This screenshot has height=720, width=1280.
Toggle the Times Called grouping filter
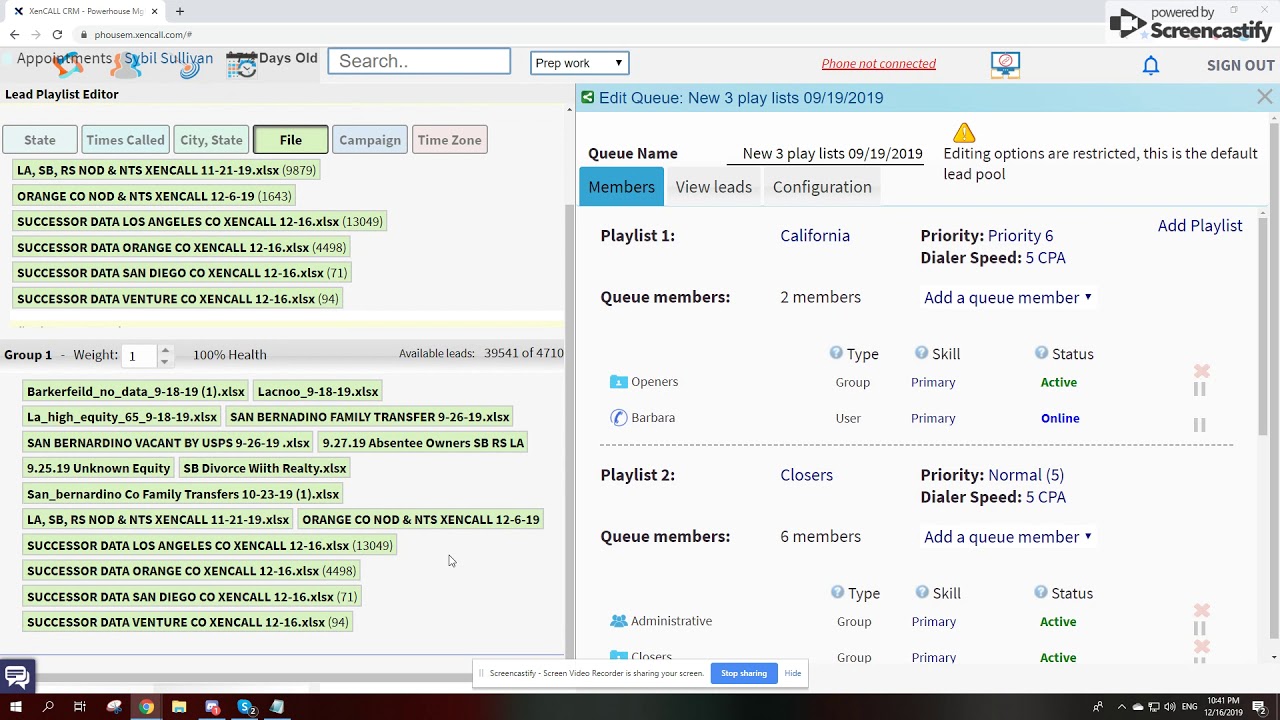[x=125, y=140]
